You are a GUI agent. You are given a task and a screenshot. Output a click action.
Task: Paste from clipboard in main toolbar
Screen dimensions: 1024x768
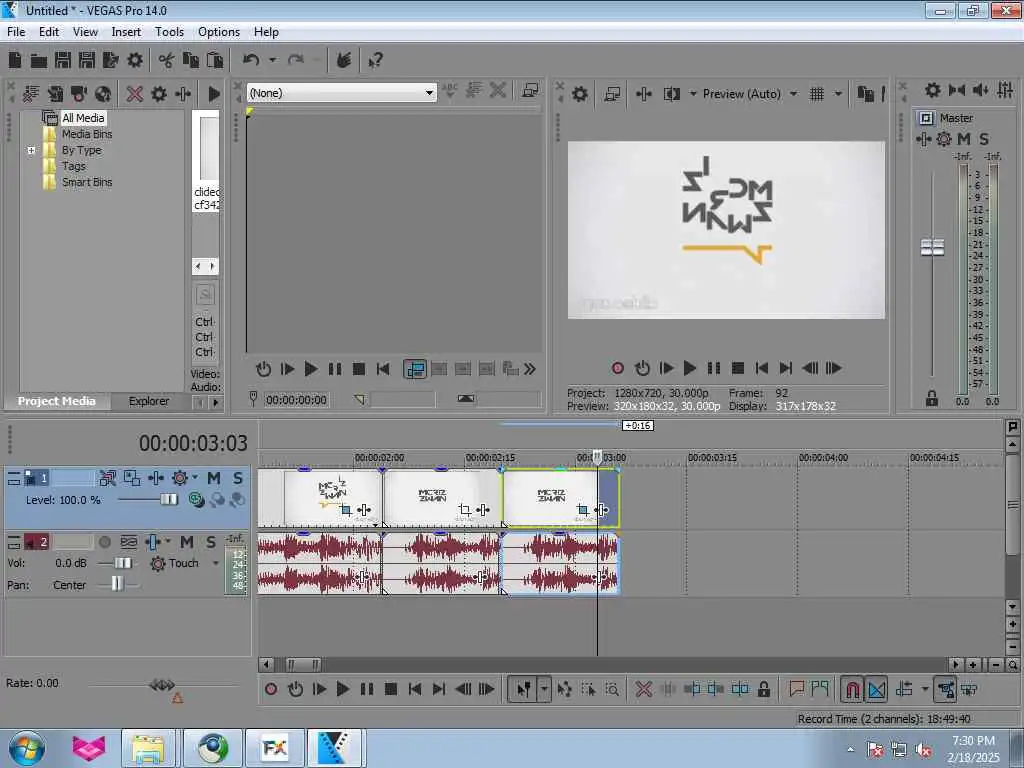click(x=215, y=60)
